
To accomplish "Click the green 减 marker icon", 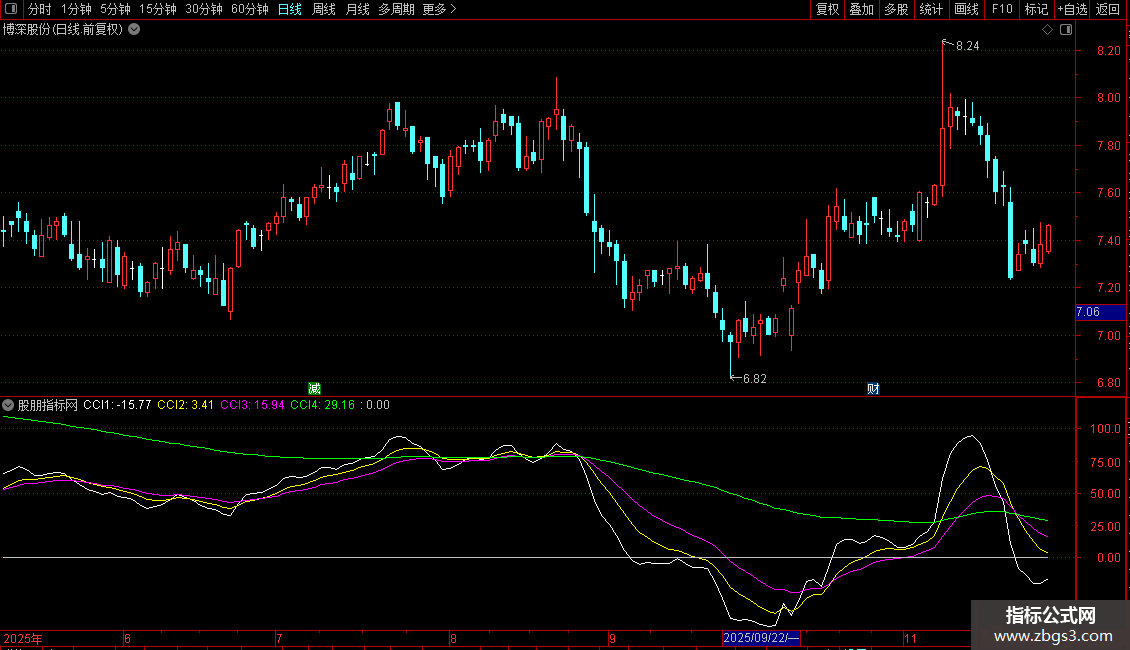I will (314, 388).
